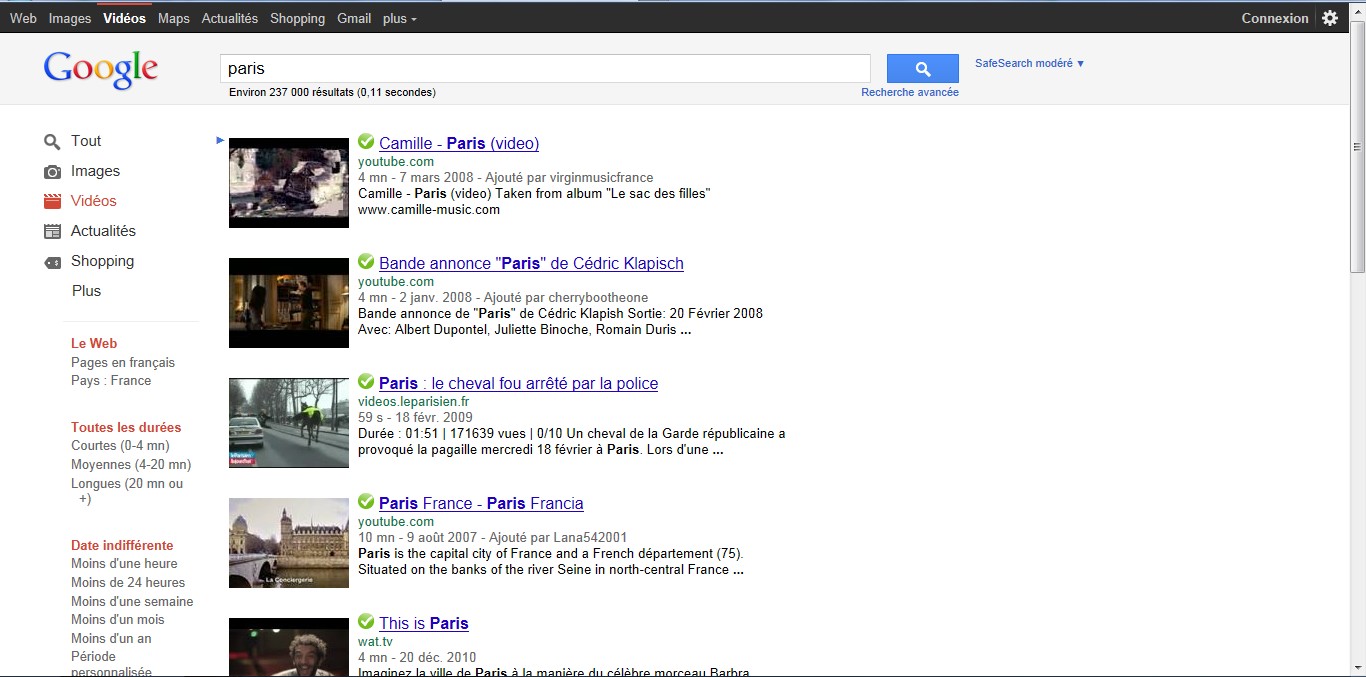
Task: Select 'Toutes les durées' filter
Action: pyautogui.click(x=126, y=427)
